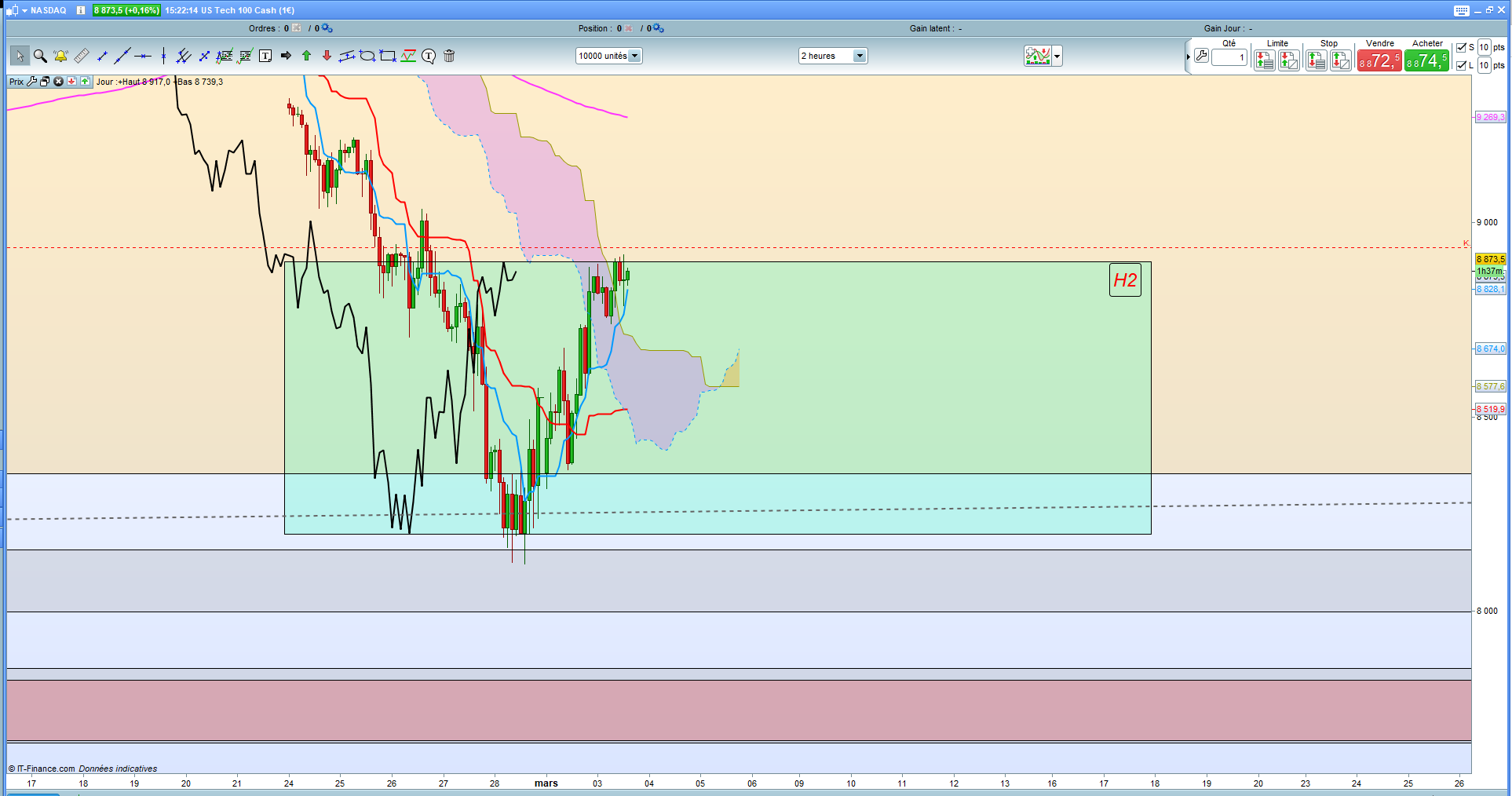Toggle the S stop points checkbox
This screenshot has width=1512, height=796.
tap(1461, 48)
